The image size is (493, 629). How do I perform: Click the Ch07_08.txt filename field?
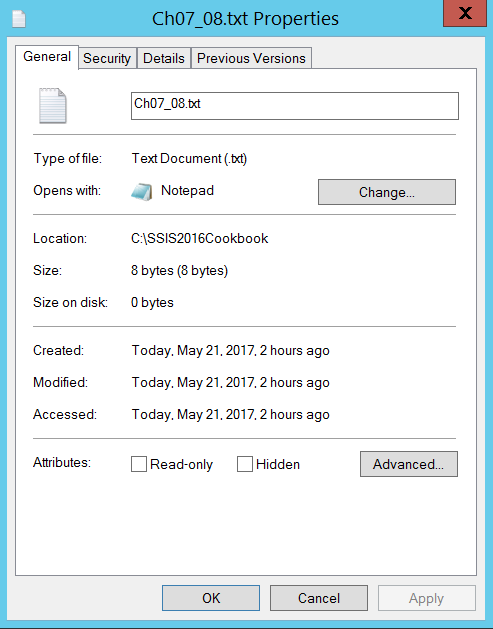point(295,106)
